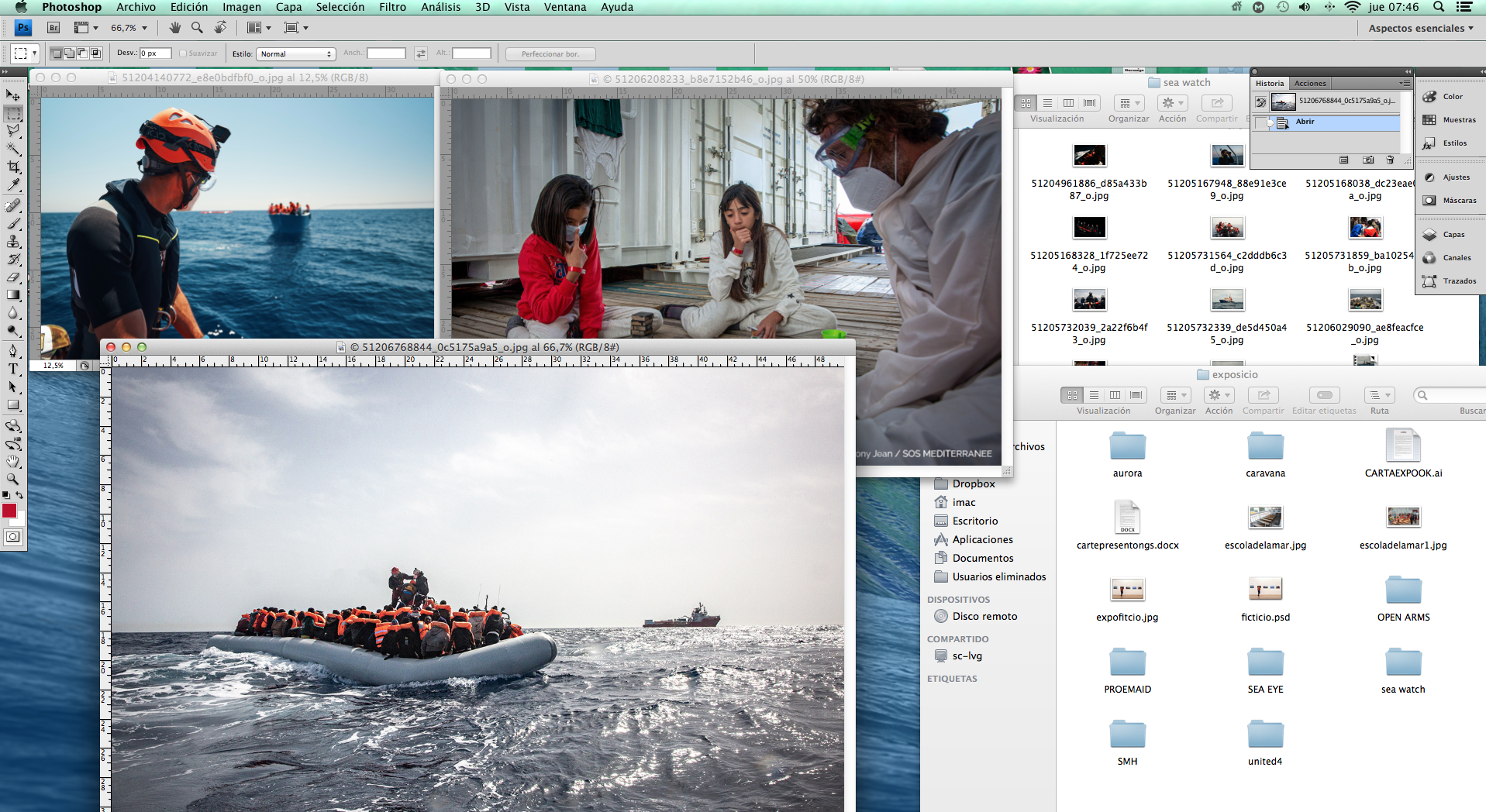Toggle the Suavizar checkbox
Viewport: 1486px width, 812px height.
[x=183, y=53]
